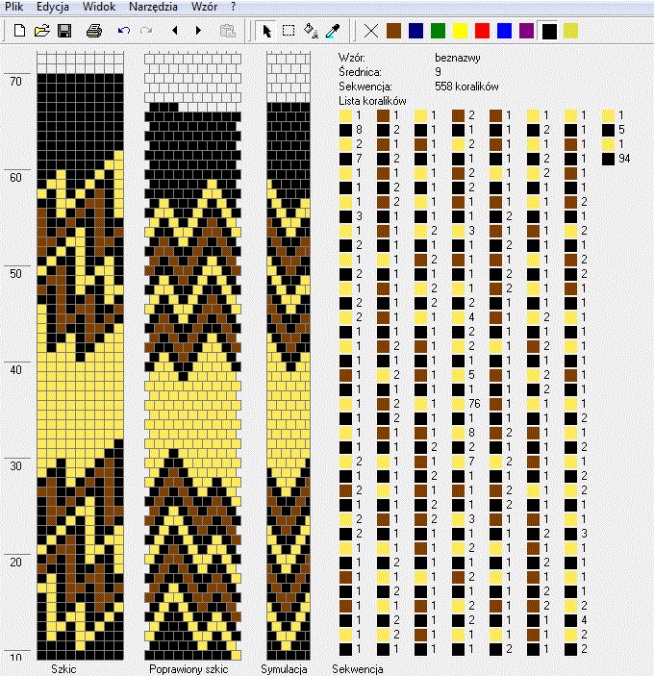Click the right black arrow to shift the pattern

click(x=198, y=31)
